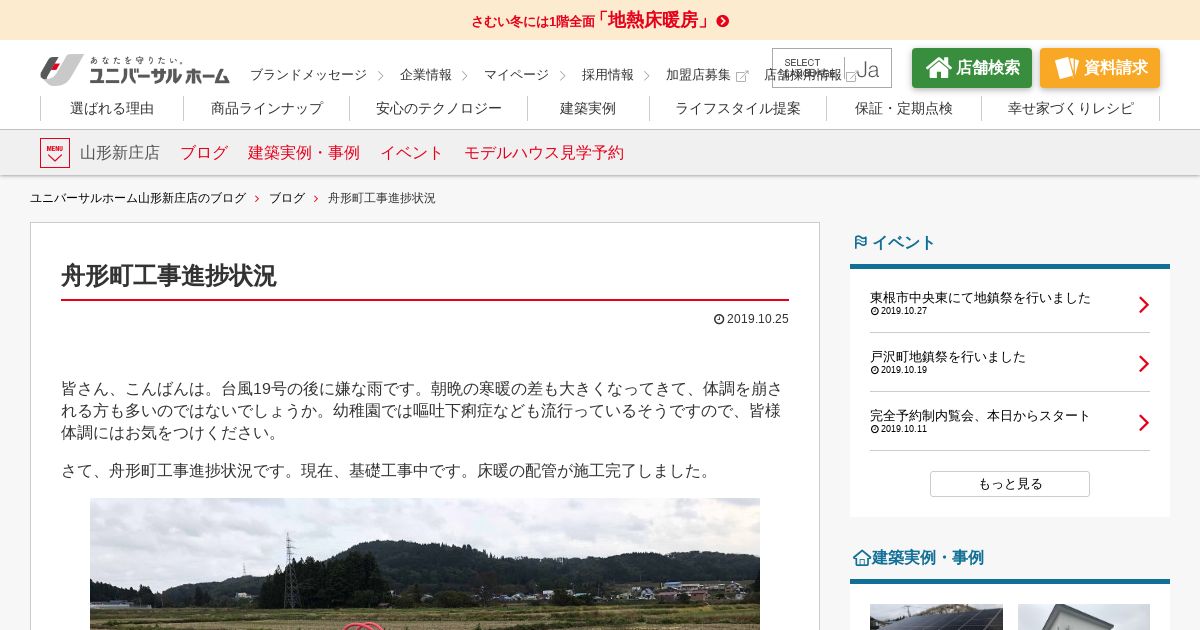Click the construction site photo
Screen dimensions: 1200x630
(x=425, y=564)
